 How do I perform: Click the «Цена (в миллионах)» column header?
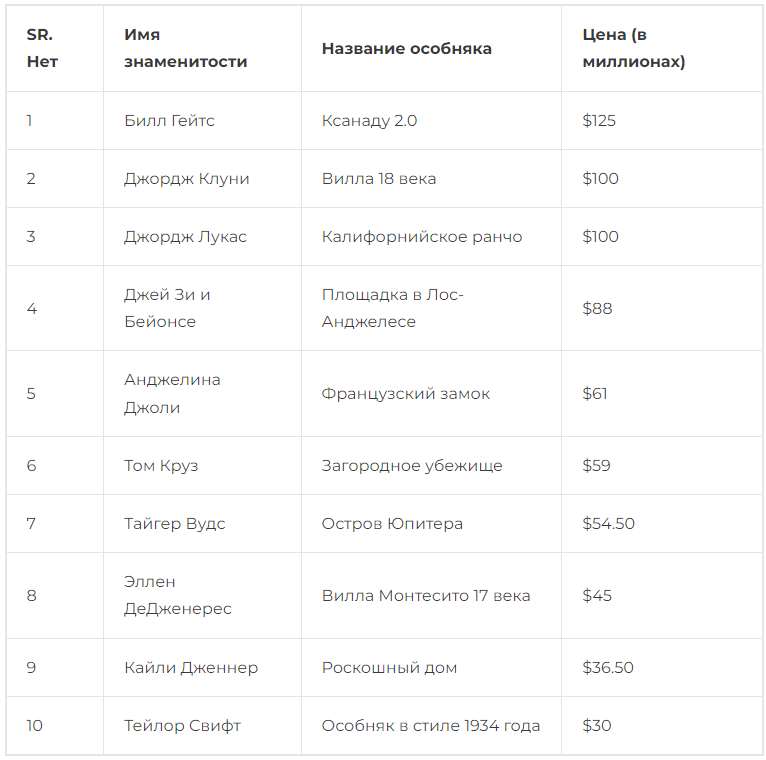(x=634, y=48)
